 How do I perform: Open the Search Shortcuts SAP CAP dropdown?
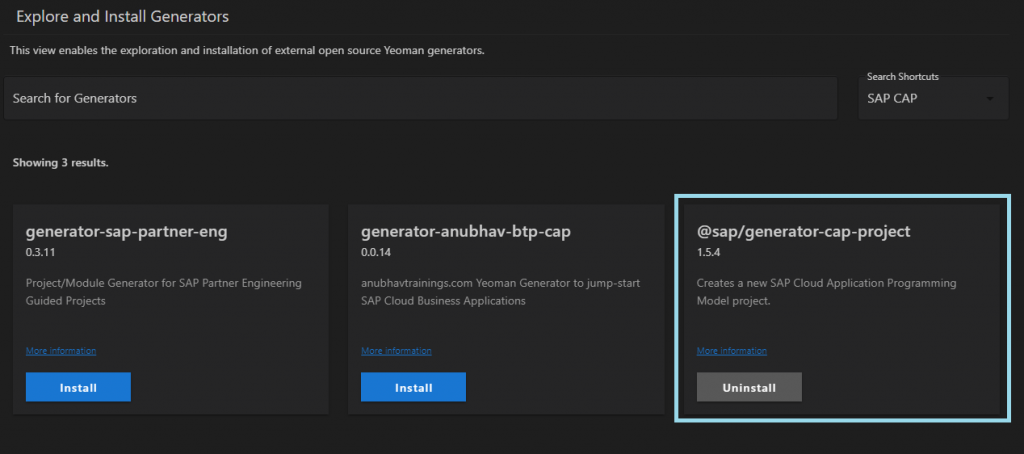click(933, 99)
